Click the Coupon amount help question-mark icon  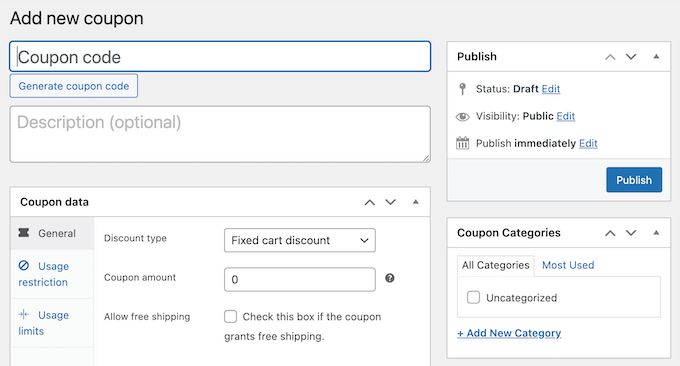(x=390, y=278)
